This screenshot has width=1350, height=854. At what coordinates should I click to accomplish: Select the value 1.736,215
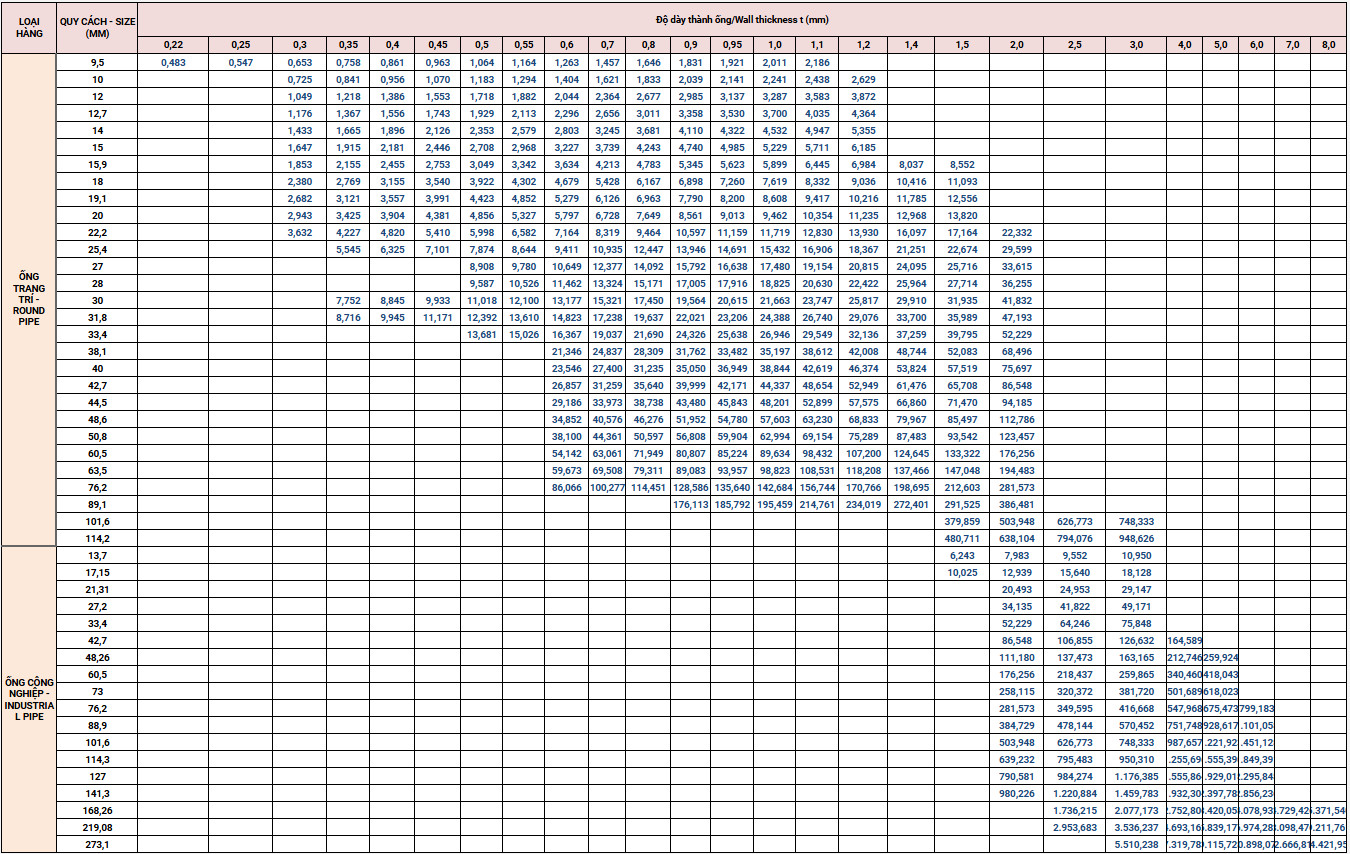[1074, 810]
